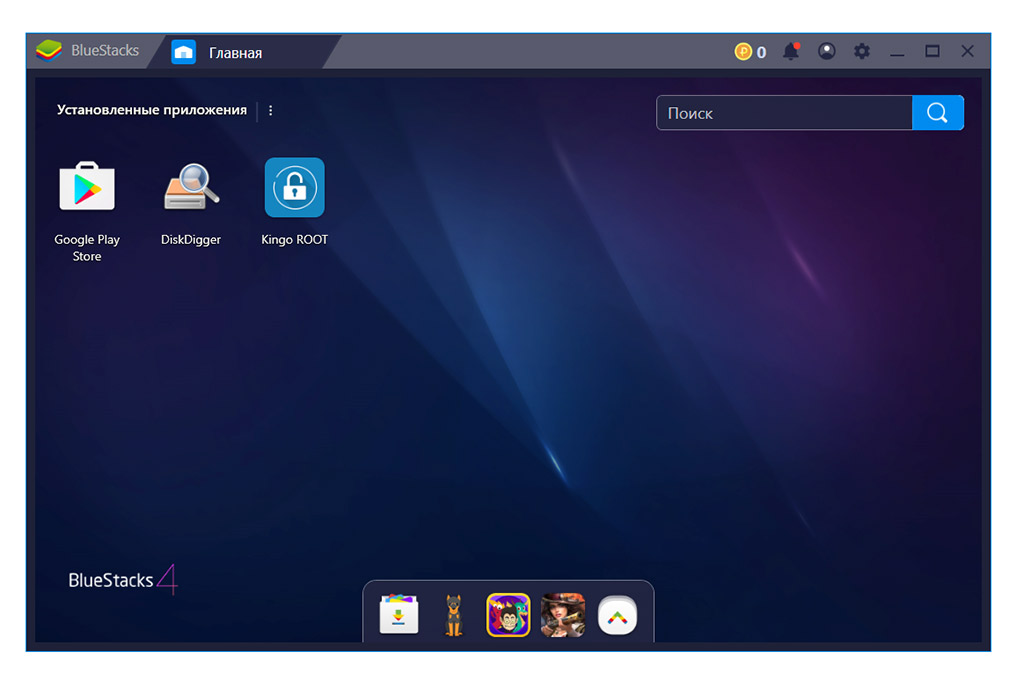Open the three-dot installed apps menu

(x=270, y=110)
